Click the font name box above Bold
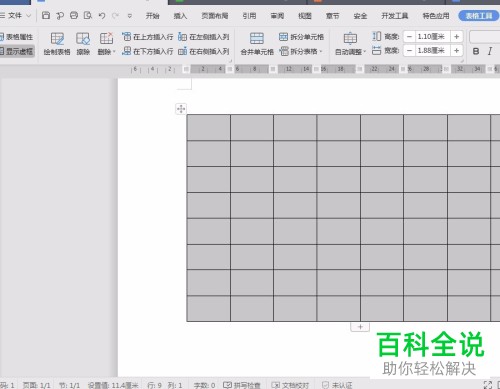The height and width of the screenshot is (389, 500). tap(485, 37)
